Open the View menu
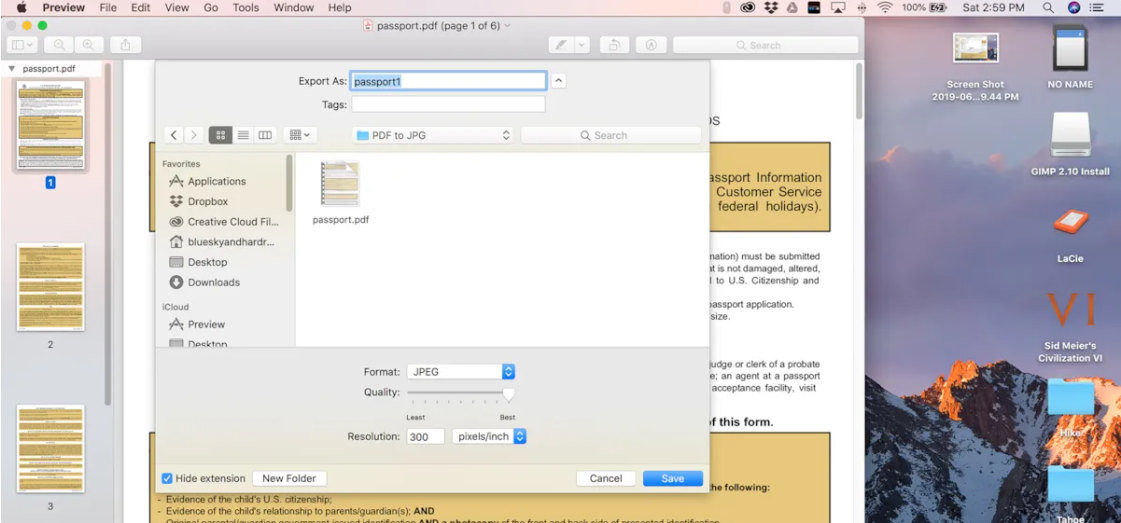Screen dimensions: 1121x523 click(x=177, y=8)
